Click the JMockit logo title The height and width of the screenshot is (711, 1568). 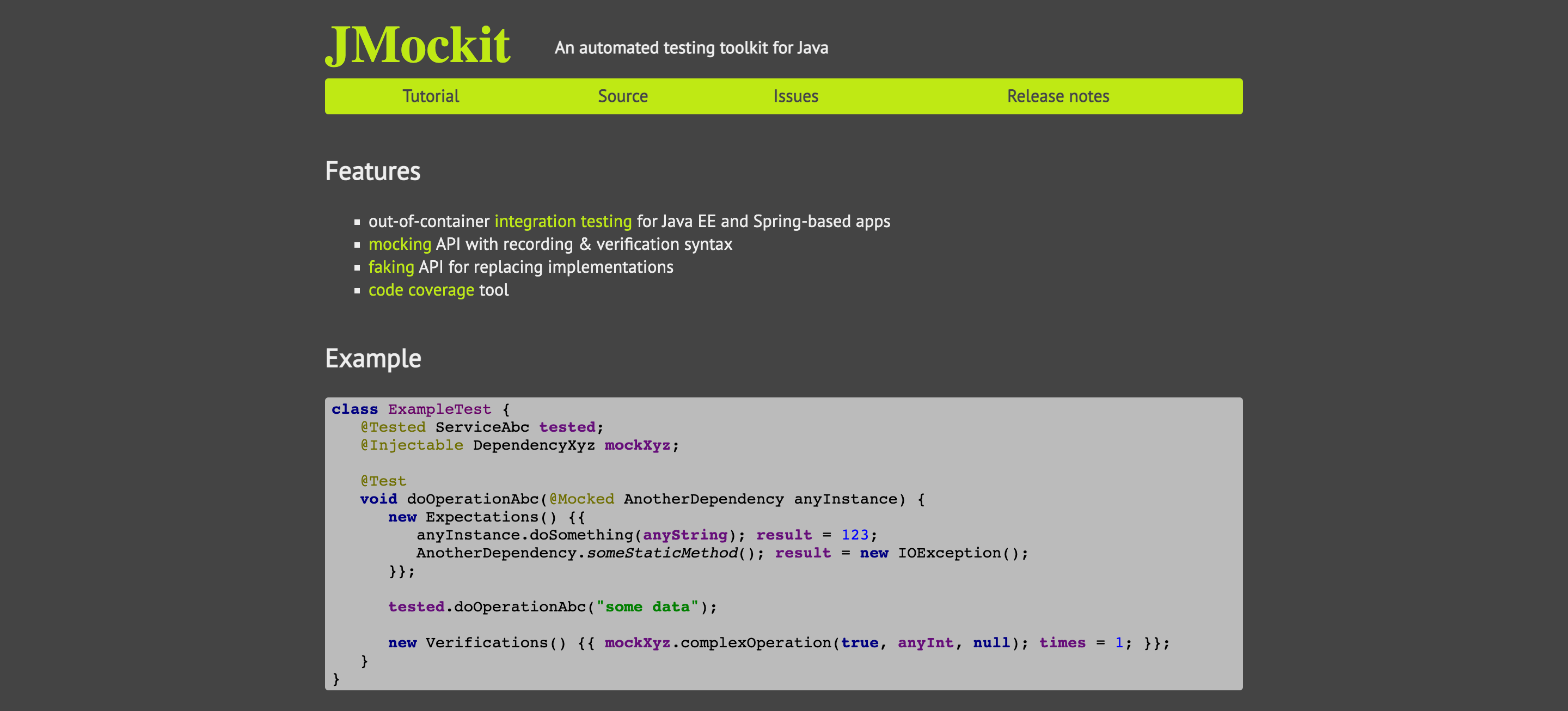[418, 45]
